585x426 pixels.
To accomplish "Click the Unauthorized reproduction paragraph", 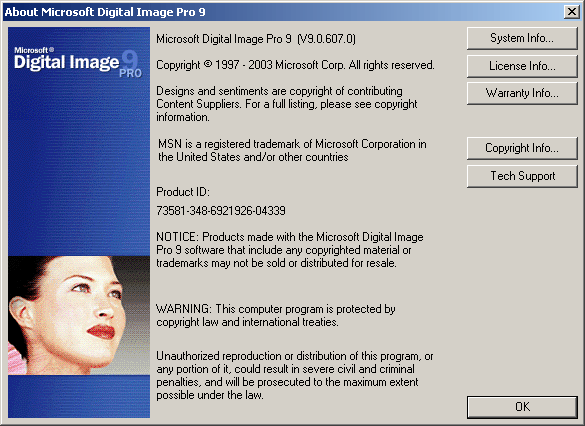I will pyautogui.click(x=294, y=375).
